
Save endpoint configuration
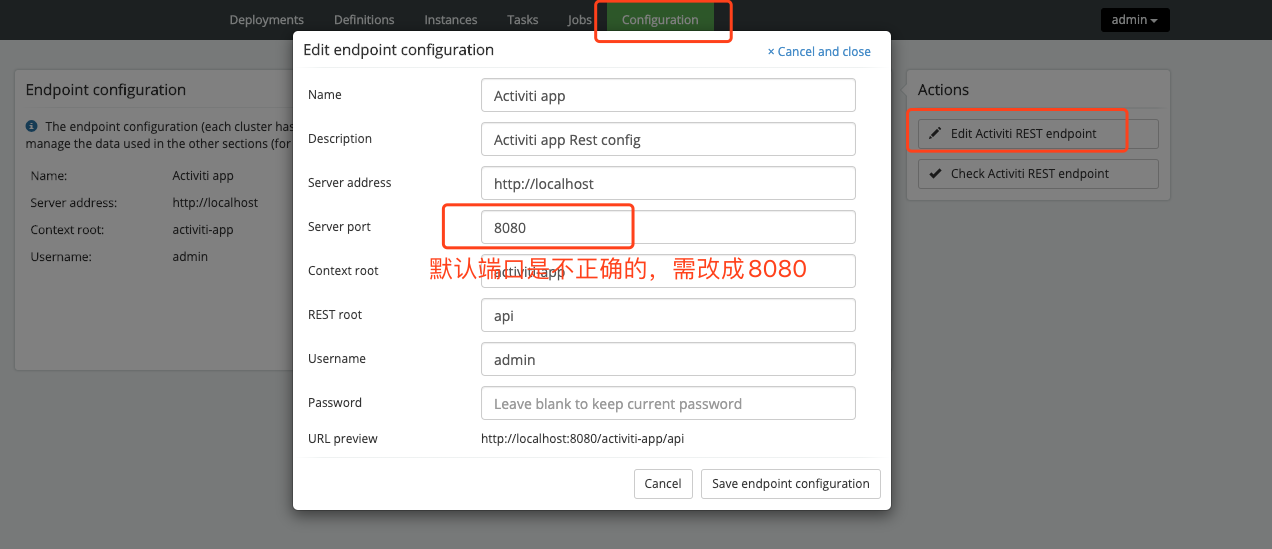[791, 483]
